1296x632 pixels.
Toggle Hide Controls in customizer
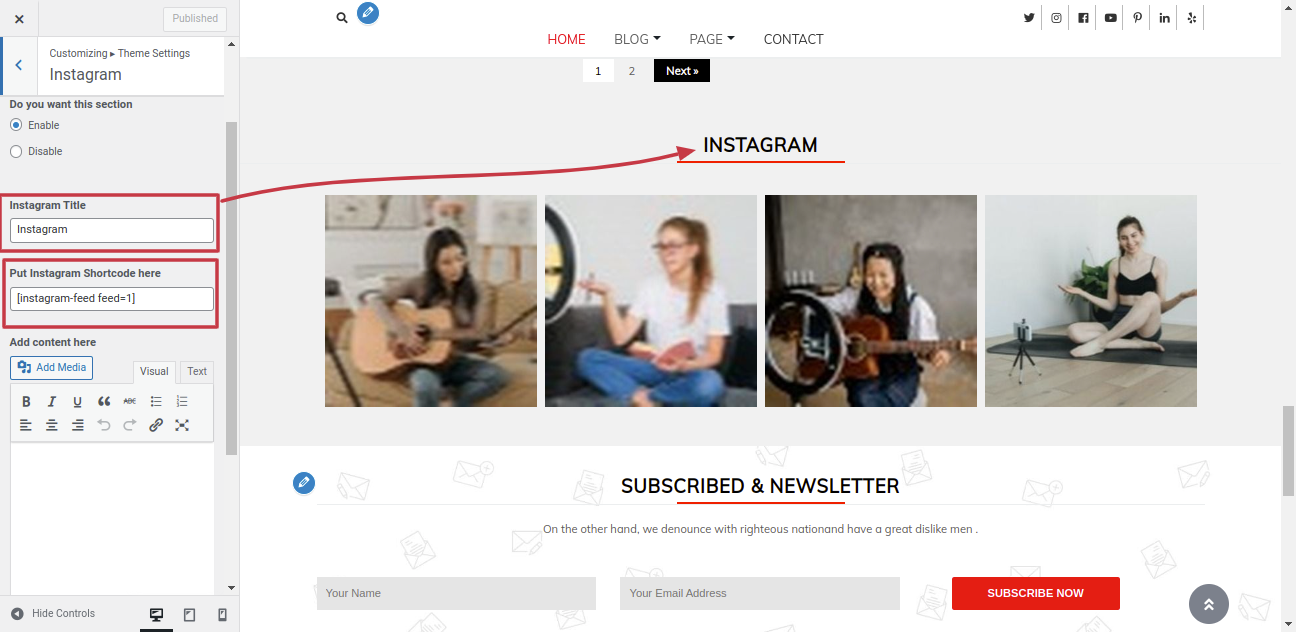(x=53, y=613)
